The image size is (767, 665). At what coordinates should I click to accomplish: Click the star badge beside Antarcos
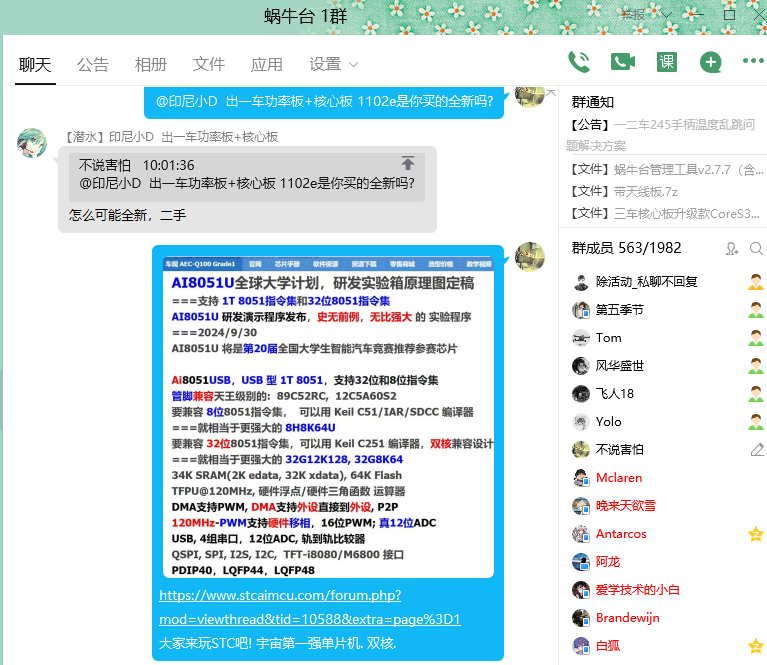[x=756, y=534]
